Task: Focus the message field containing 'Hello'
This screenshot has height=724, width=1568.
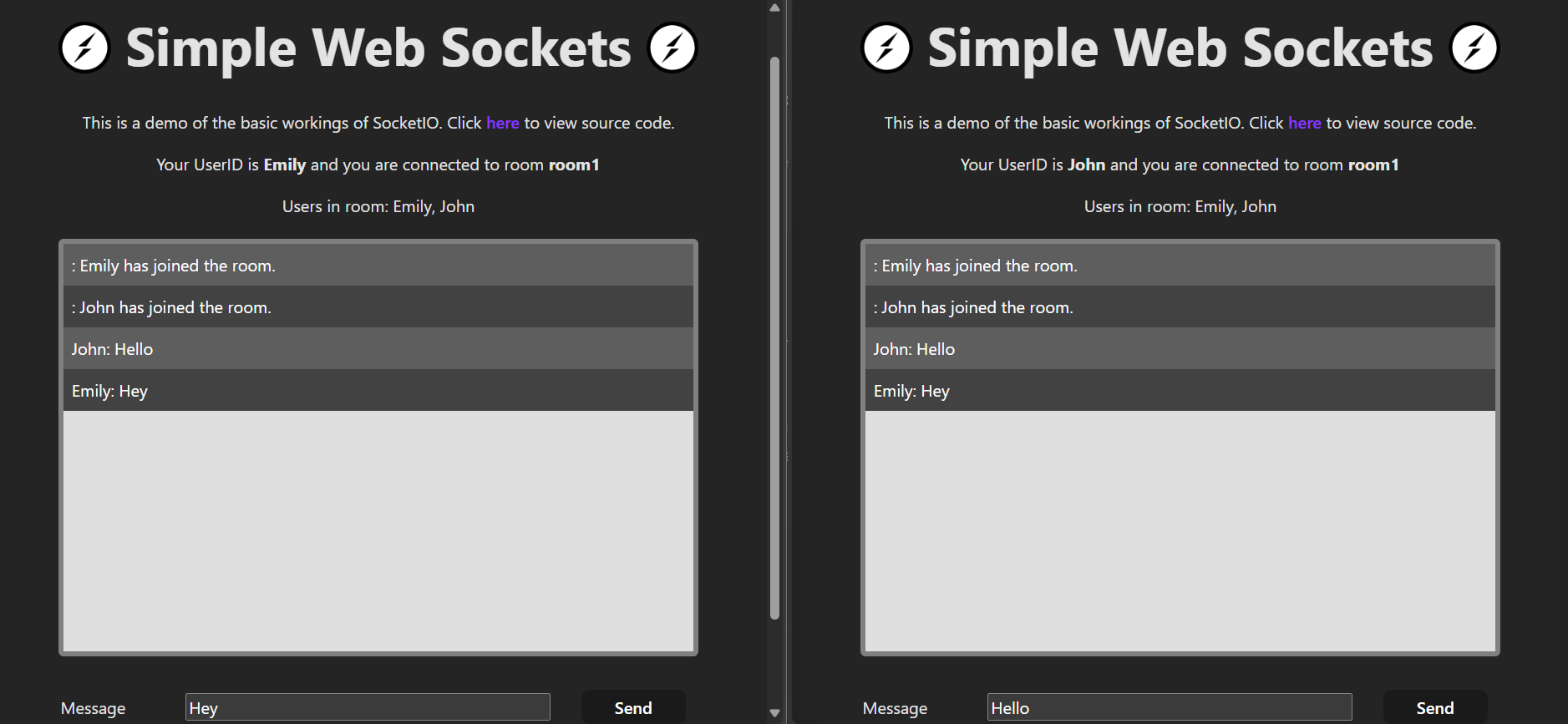Action: 1170,707
